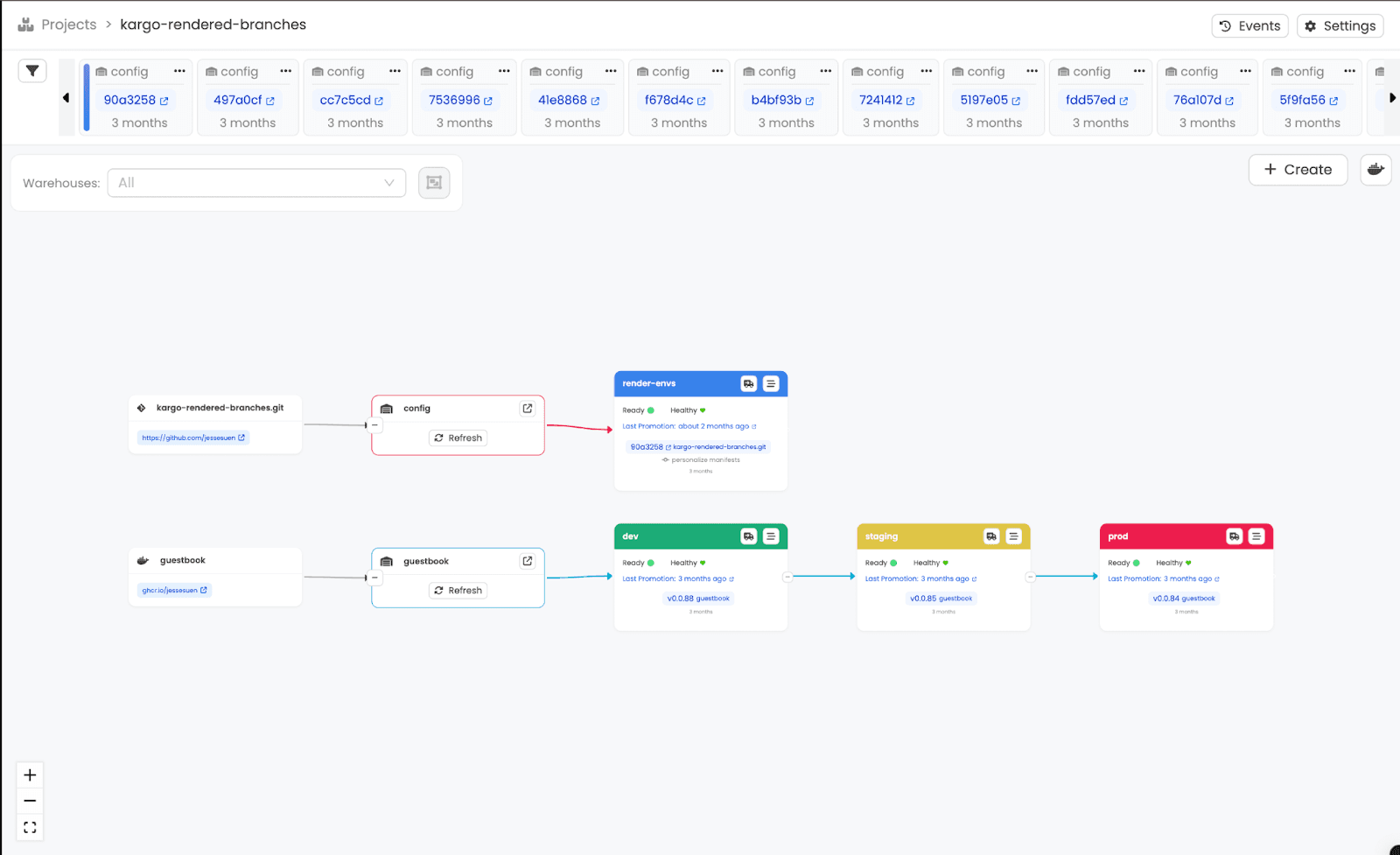Viewport: 1400px width, 855px height.
Task: Click truck promote icon on staging stage
Action: (x=991, y=536)
